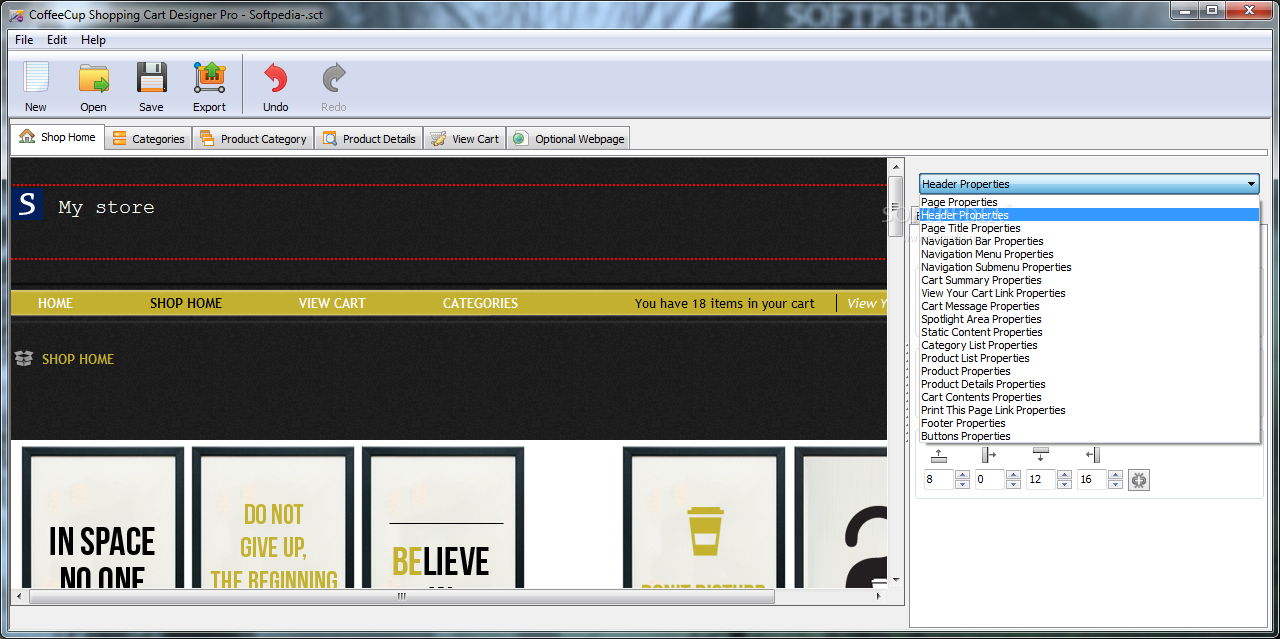
Task: Click the bottom padding field showing 12
Action: (x=1041, y=480)
